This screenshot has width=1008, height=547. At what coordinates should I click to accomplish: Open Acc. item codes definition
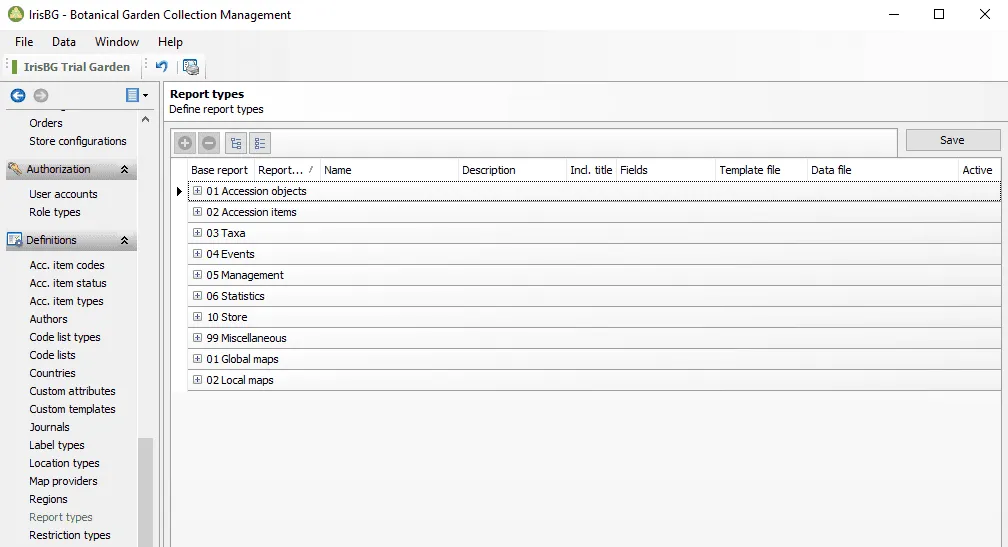(x=67, y=265)
